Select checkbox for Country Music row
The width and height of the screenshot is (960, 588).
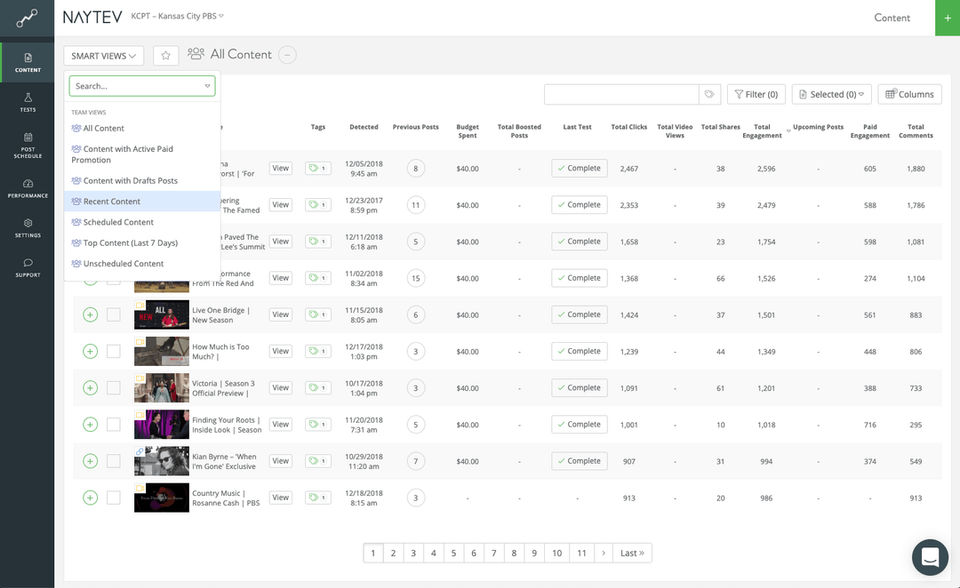(114, 498)
